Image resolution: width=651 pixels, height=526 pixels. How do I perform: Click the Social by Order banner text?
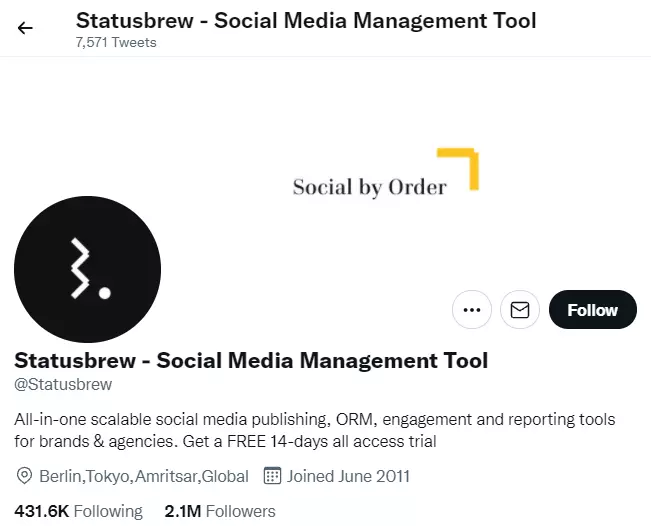[x=369, y=187]
